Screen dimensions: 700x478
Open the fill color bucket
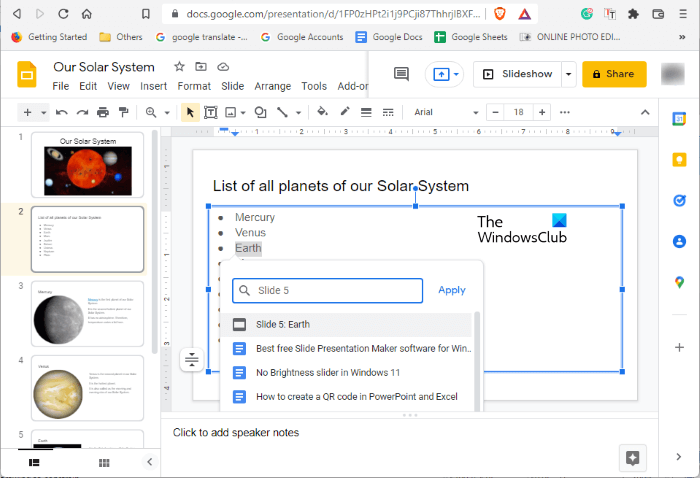tap(322, 112)
